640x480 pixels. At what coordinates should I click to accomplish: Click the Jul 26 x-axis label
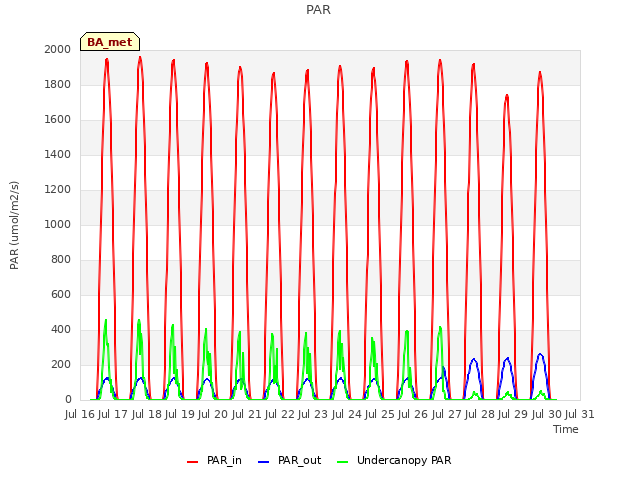(x=413, y=415)
